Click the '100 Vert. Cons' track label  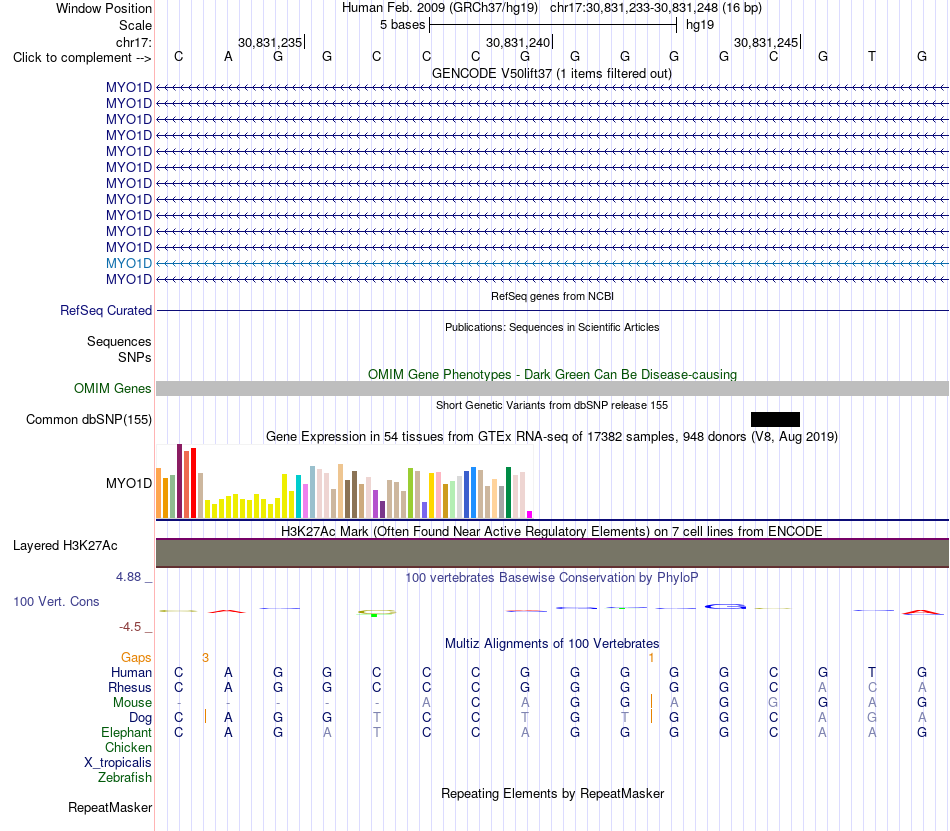[56, 601]
